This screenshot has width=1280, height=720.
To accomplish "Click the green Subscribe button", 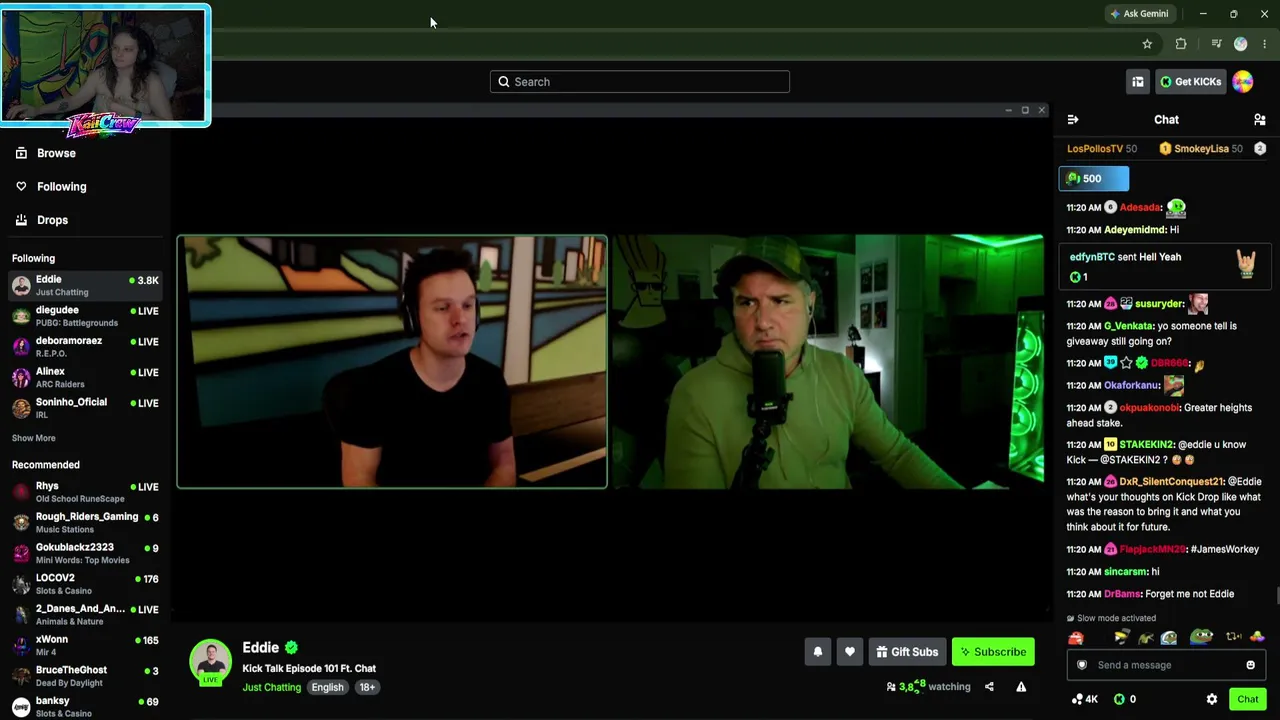I will (x=993, y=652).
